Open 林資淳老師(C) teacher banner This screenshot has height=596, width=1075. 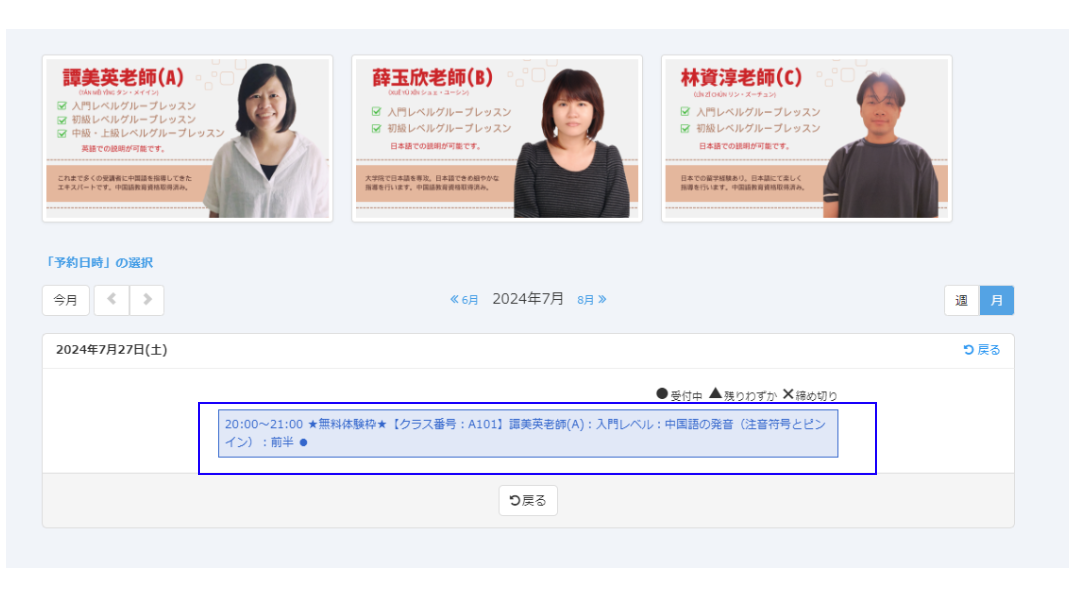(806, 139)
